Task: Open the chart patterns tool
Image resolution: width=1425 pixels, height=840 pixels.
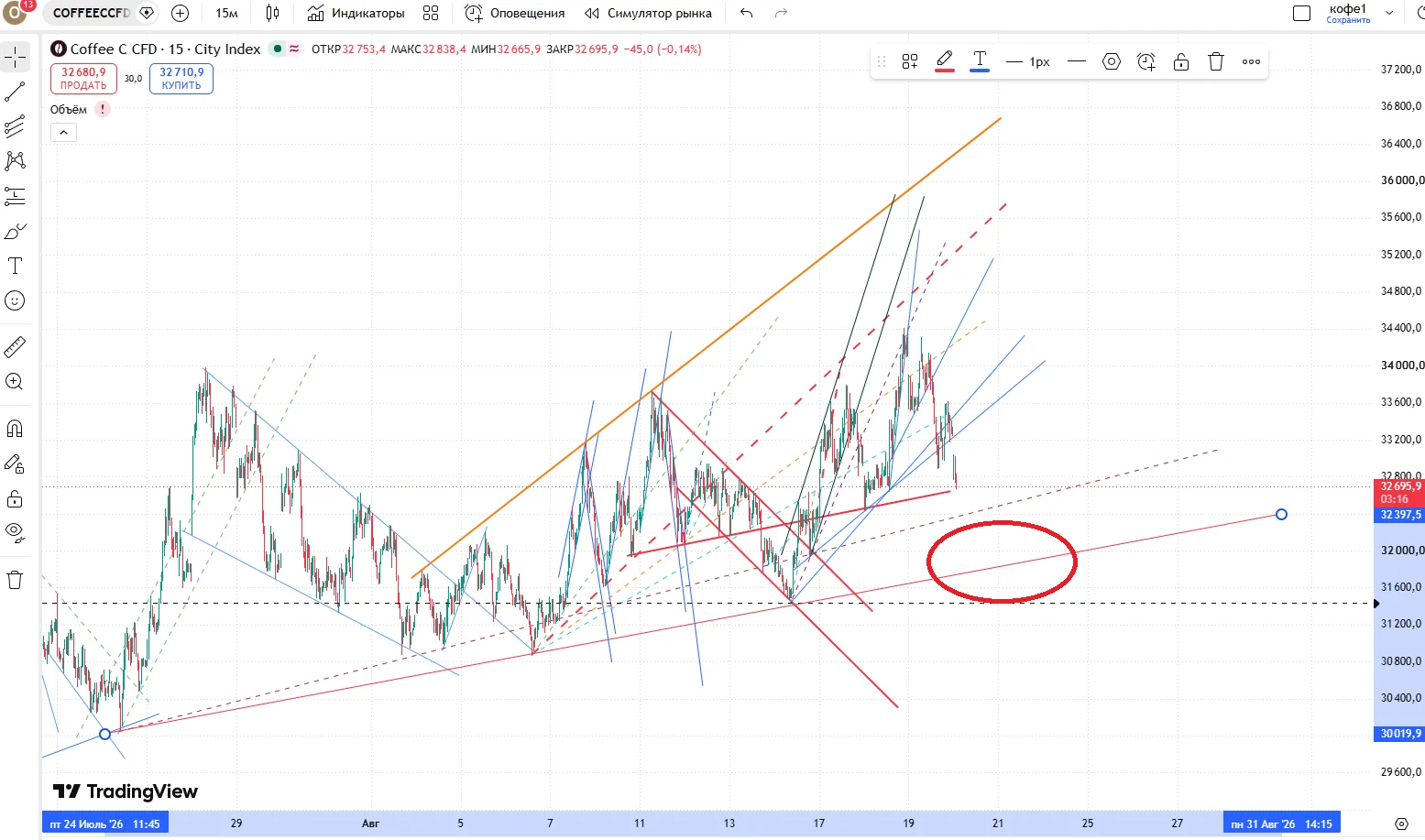Action: (x=15, y=161)
